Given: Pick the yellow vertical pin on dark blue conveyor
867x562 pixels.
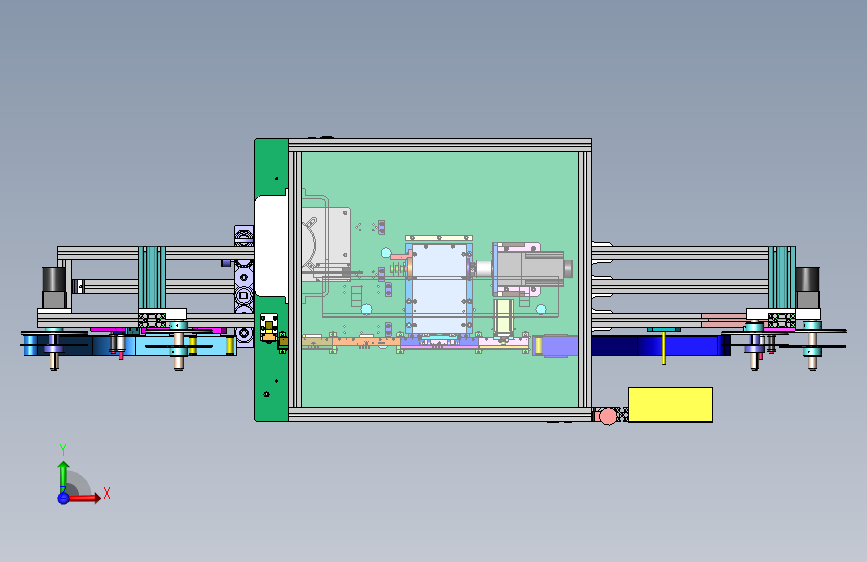Looking at the screenshot, I should pyautogui.click(x=664, y=347).
